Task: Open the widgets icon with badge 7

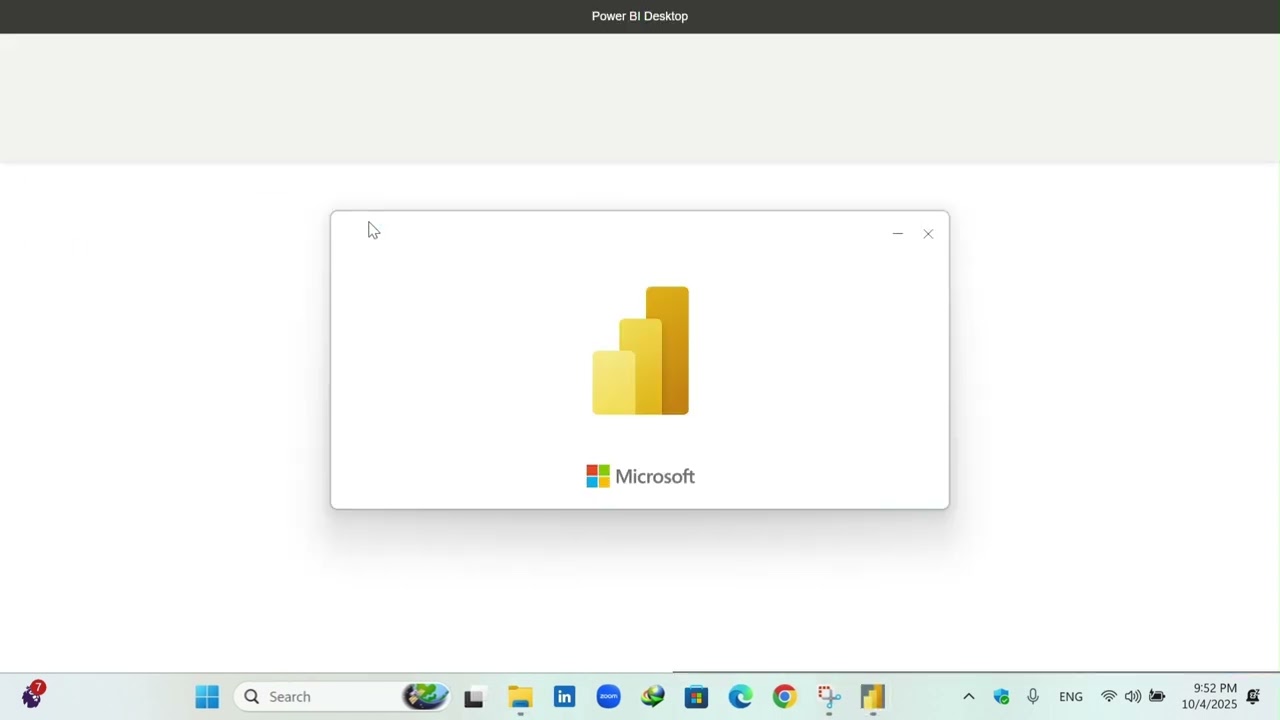Action: tap(32, 695)
